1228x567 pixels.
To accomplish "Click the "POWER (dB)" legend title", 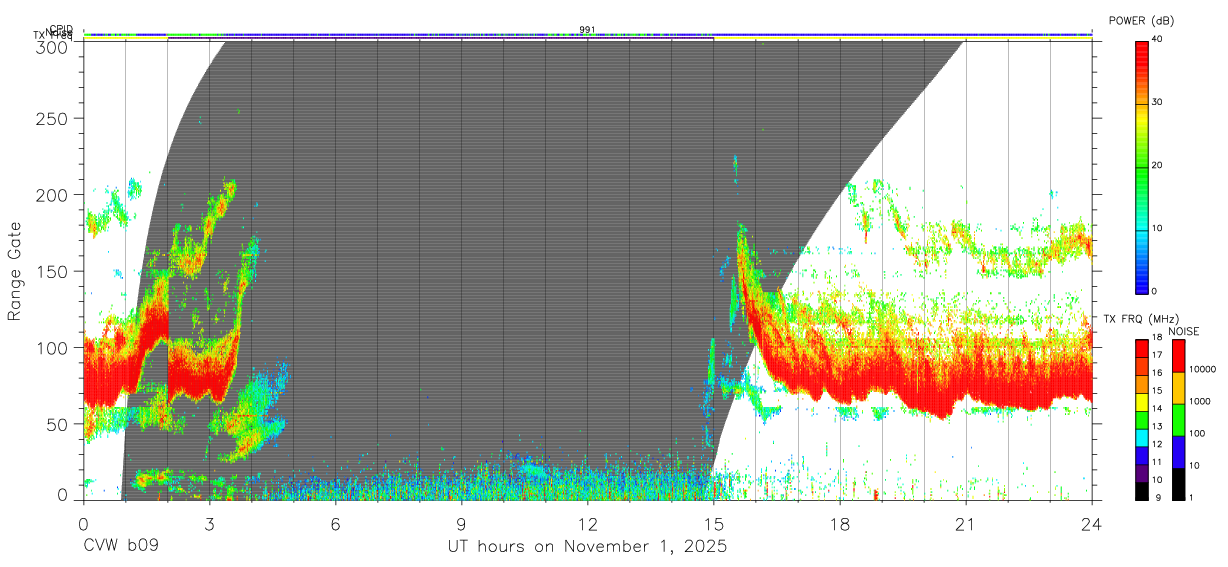I will 1141,20.
